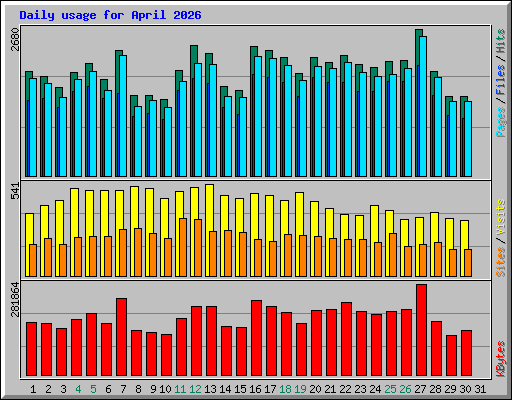Click green weekend day label 18

[285, 389]
